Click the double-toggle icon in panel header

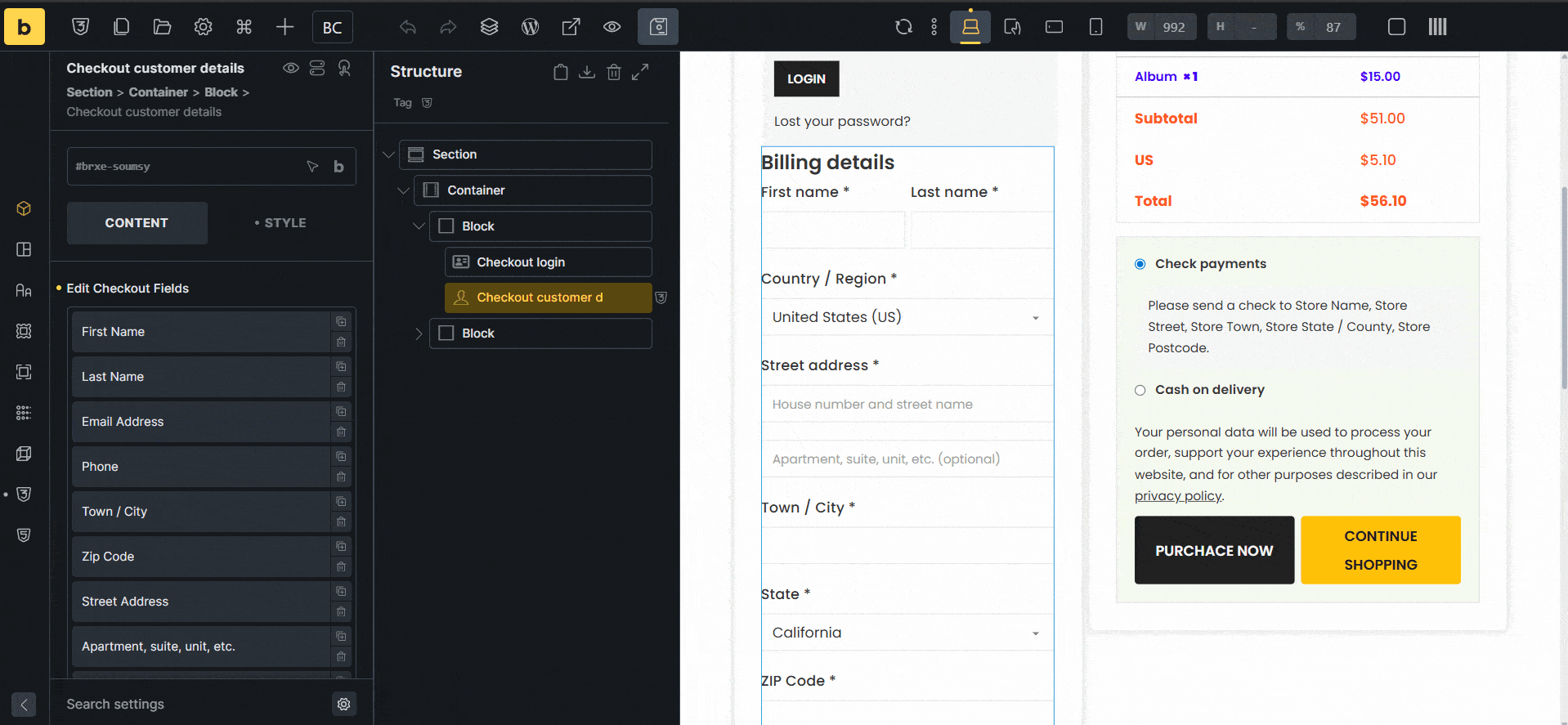(x=317, y=68)
